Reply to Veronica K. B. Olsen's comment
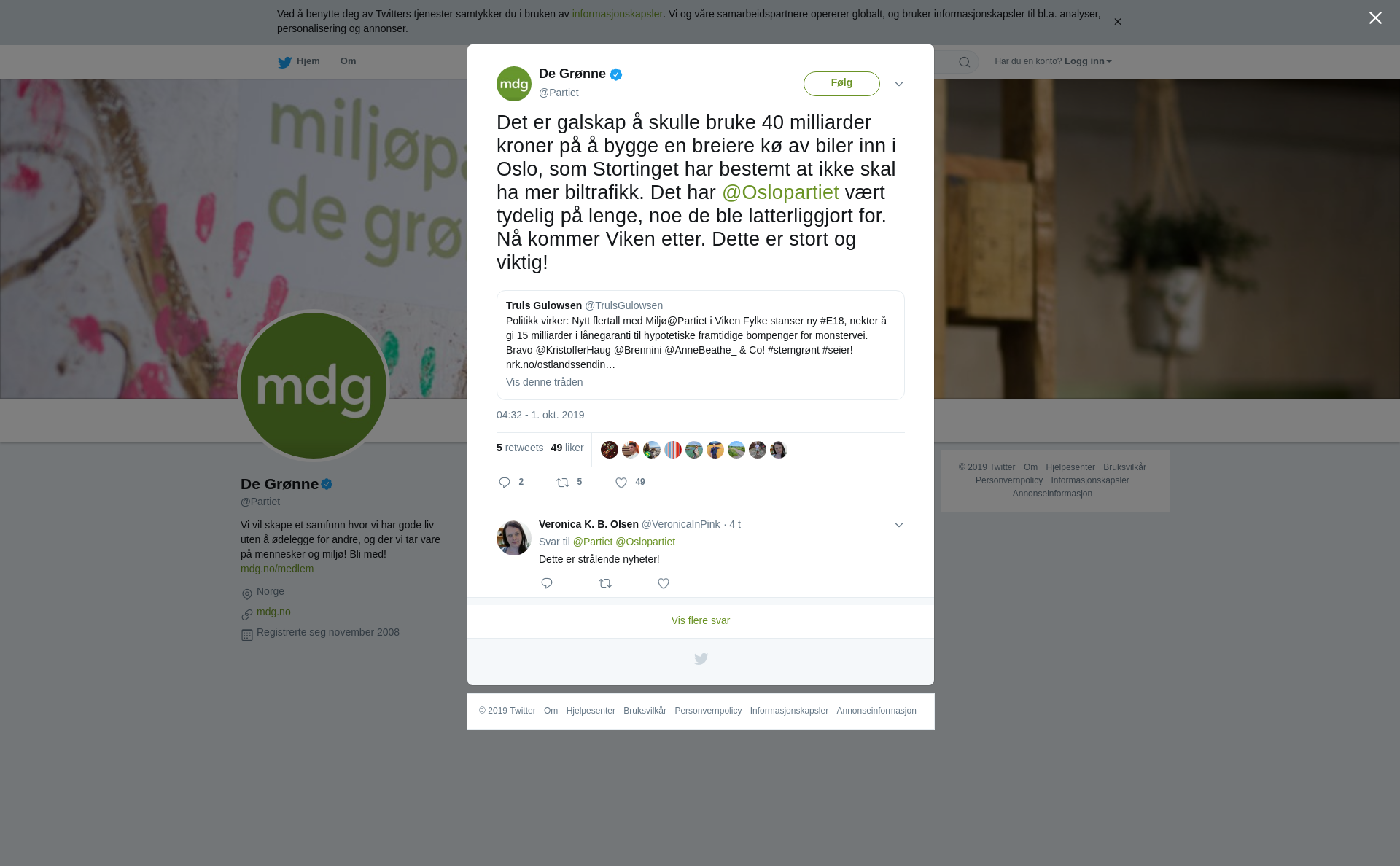1400x866 pixels. (547, 583)
